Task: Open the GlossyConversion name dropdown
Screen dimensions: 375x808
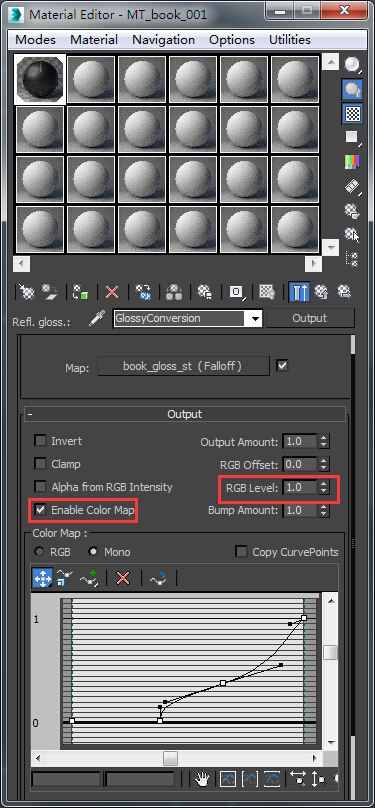Action: tap(255, 319)
